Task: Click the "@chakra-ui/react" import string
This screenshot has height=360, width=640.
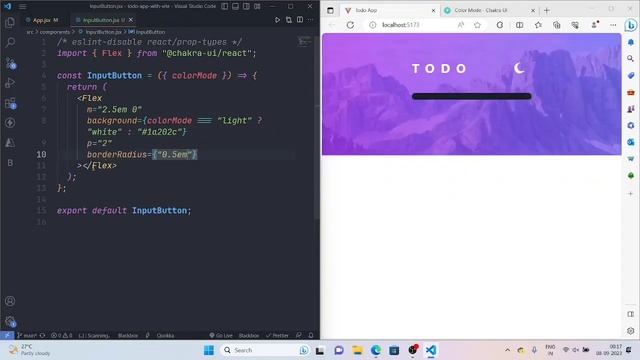Action: point(207,53)
